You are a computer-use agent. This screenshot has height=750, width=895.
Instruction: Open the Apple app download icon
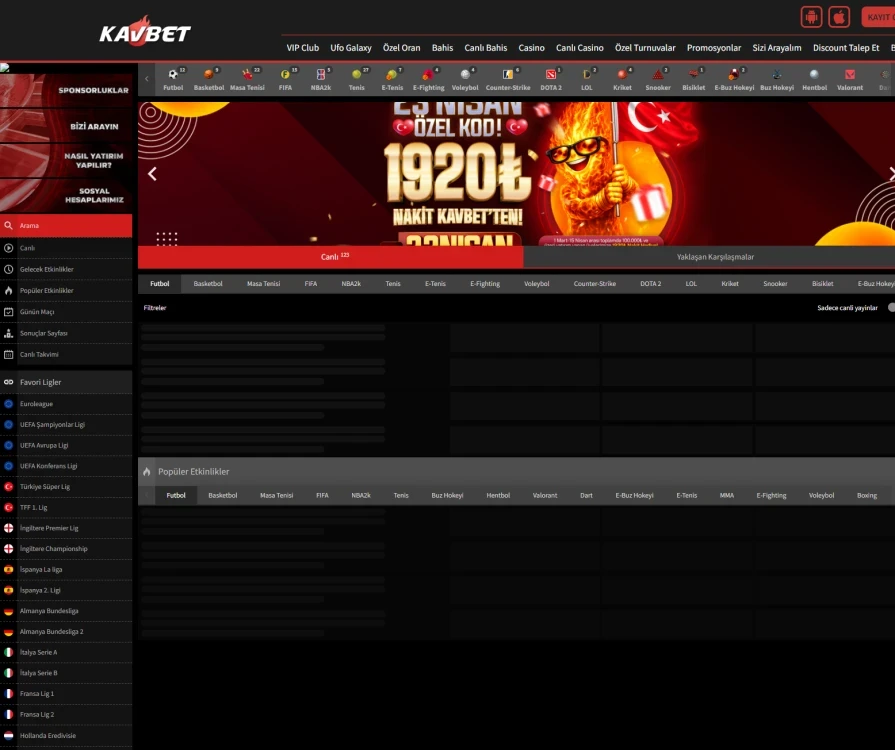tap(839, 17)
